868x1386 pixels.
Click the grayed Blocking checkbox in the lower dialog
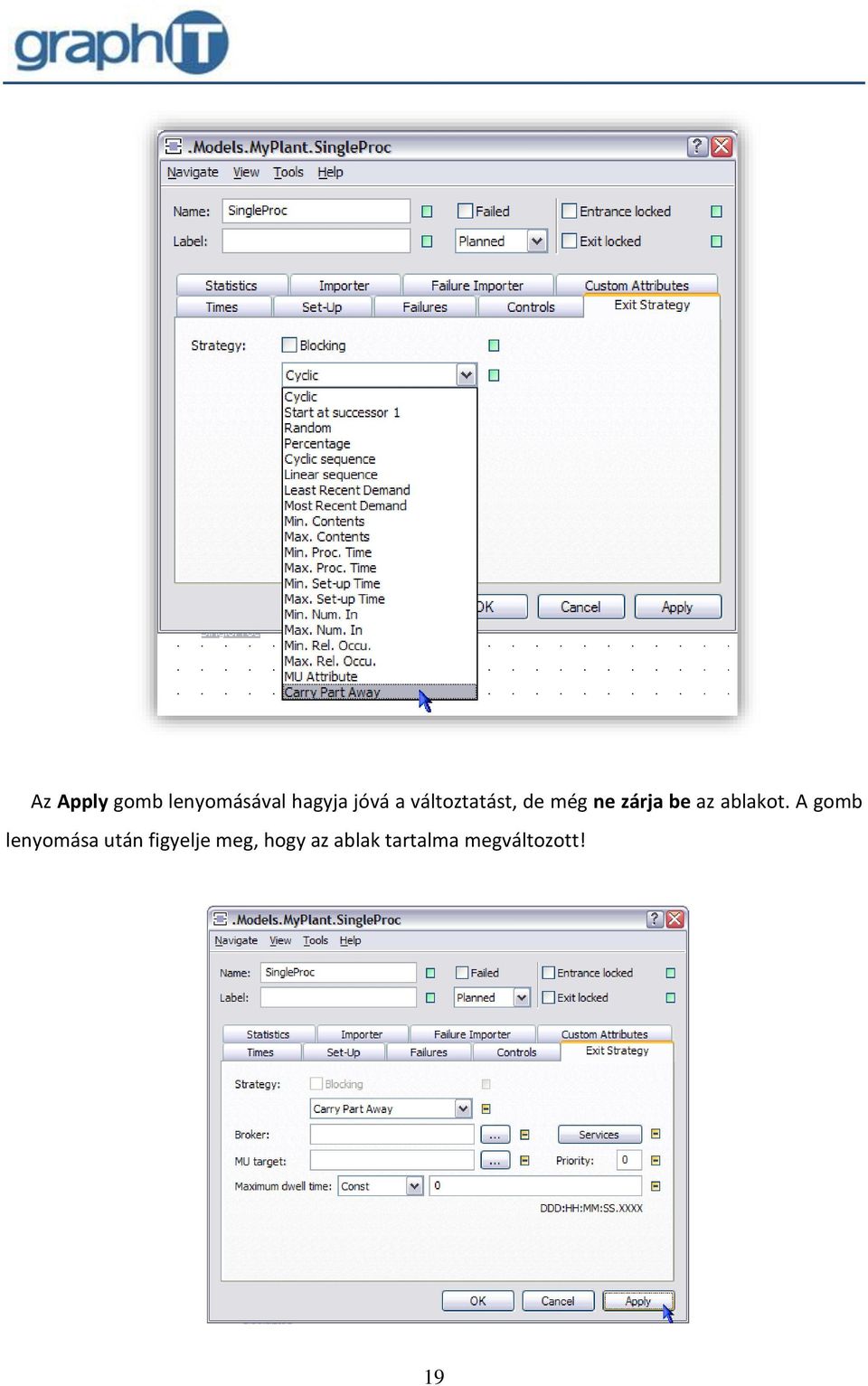pyautogui.click(x=316, y=1083)
